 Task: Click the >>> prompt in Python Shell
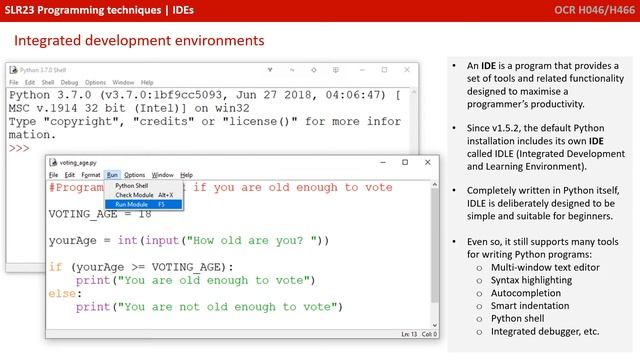(x=19, y=148)
